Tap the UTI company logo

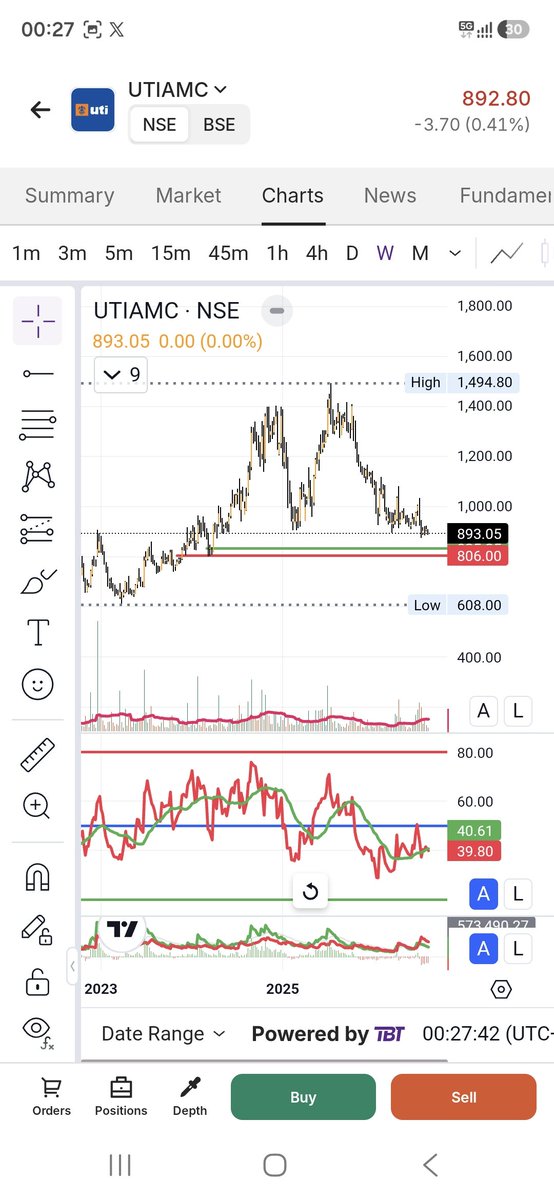click(92, 110)
